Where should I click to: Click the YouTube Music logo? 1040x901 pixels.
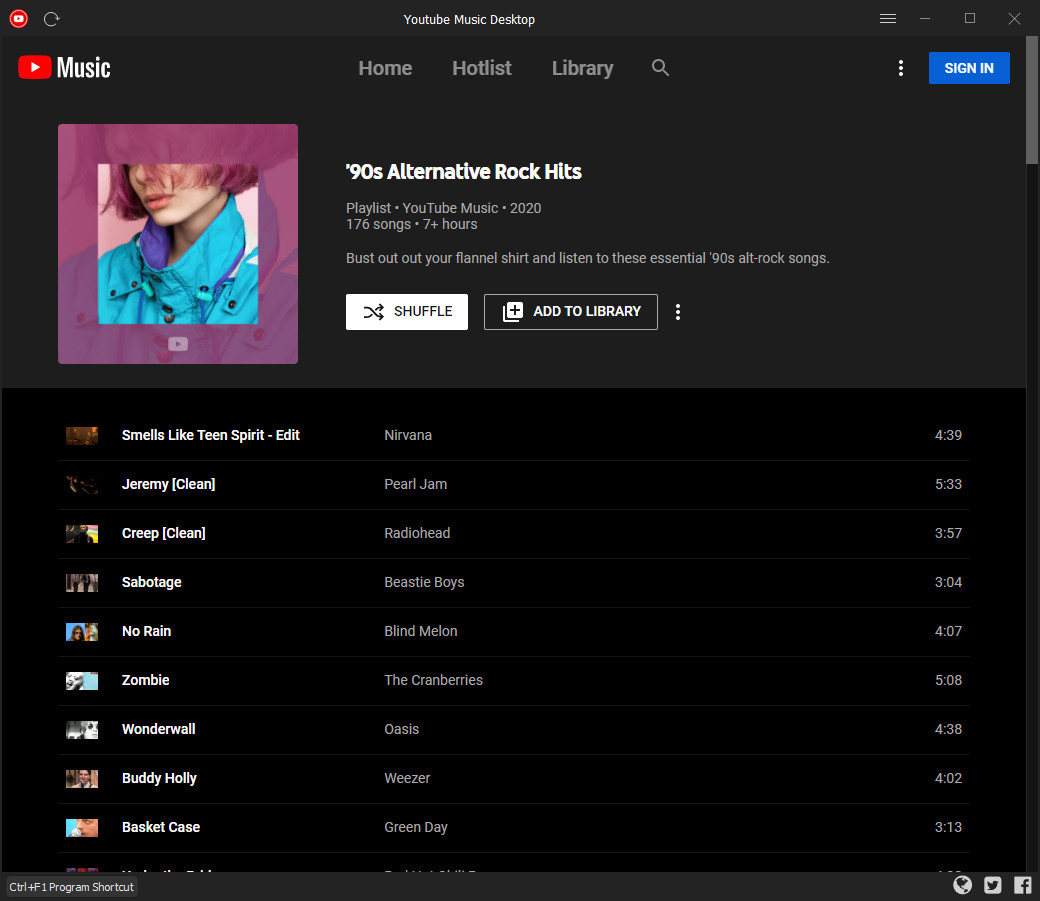tap(64, 68)
